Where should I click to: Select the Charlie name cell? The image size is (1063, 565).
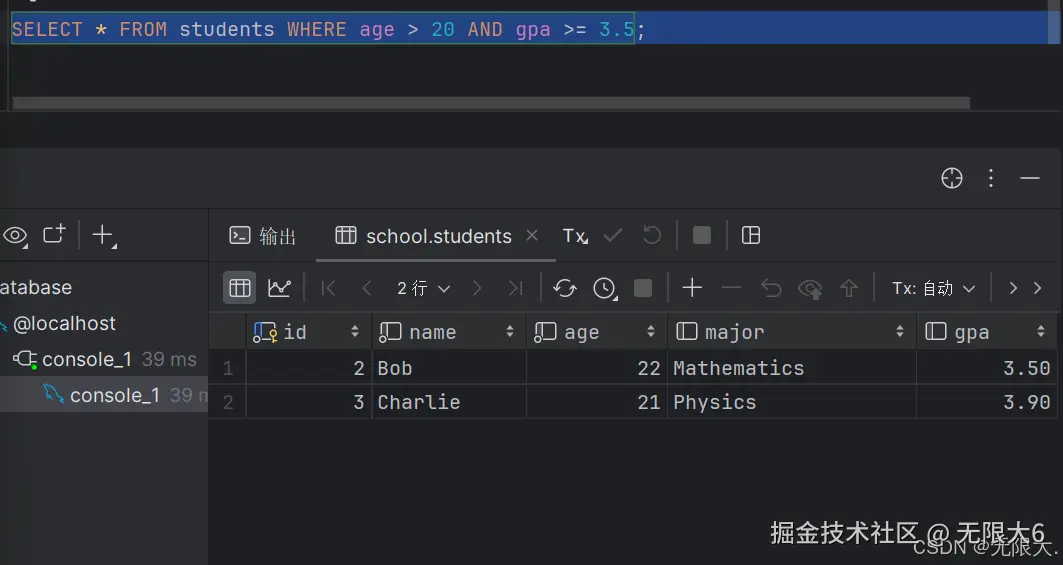(x=449, y=402)
